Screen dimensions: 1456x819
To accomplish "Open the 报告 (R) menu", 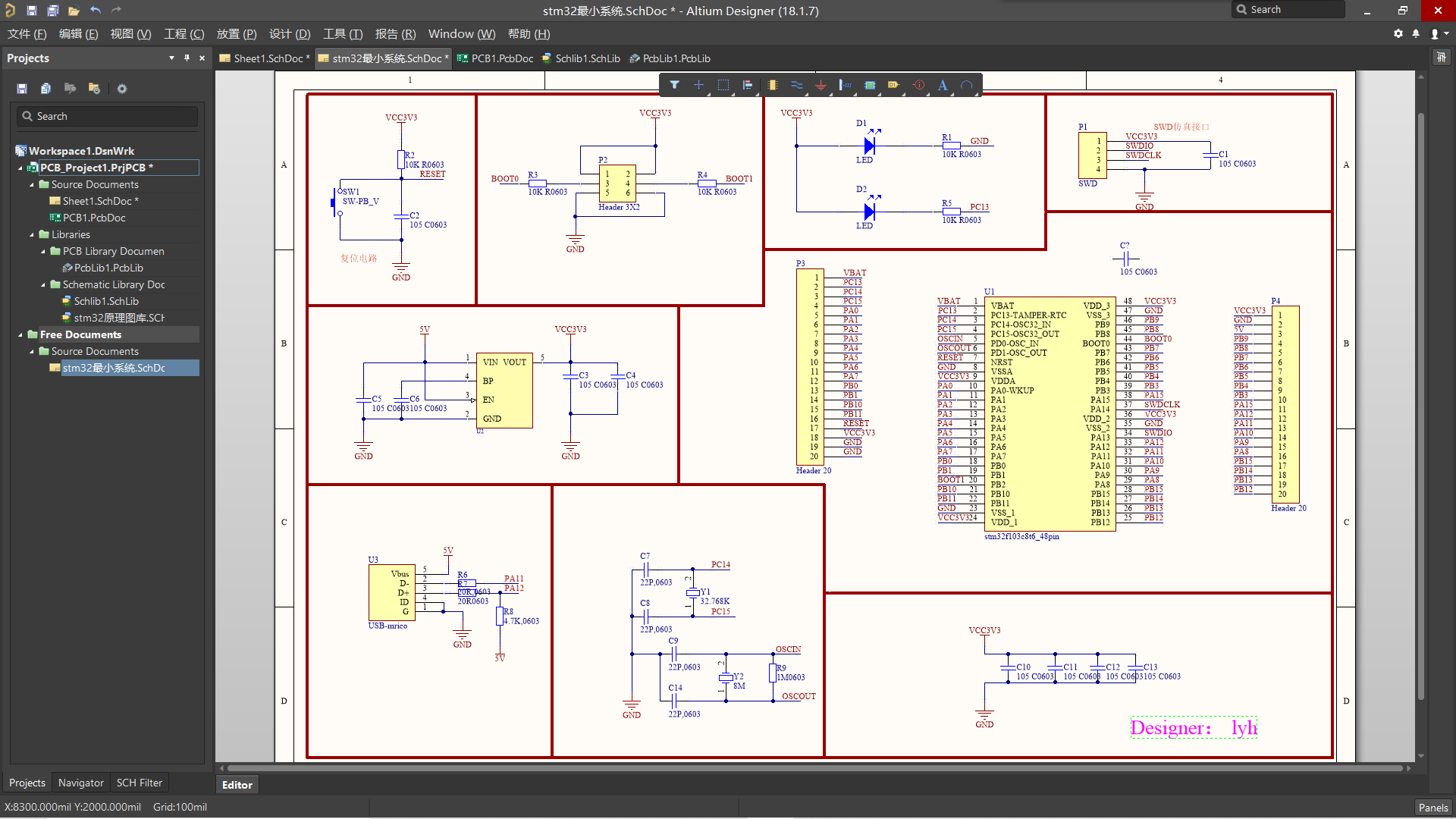I will (395, 33).
